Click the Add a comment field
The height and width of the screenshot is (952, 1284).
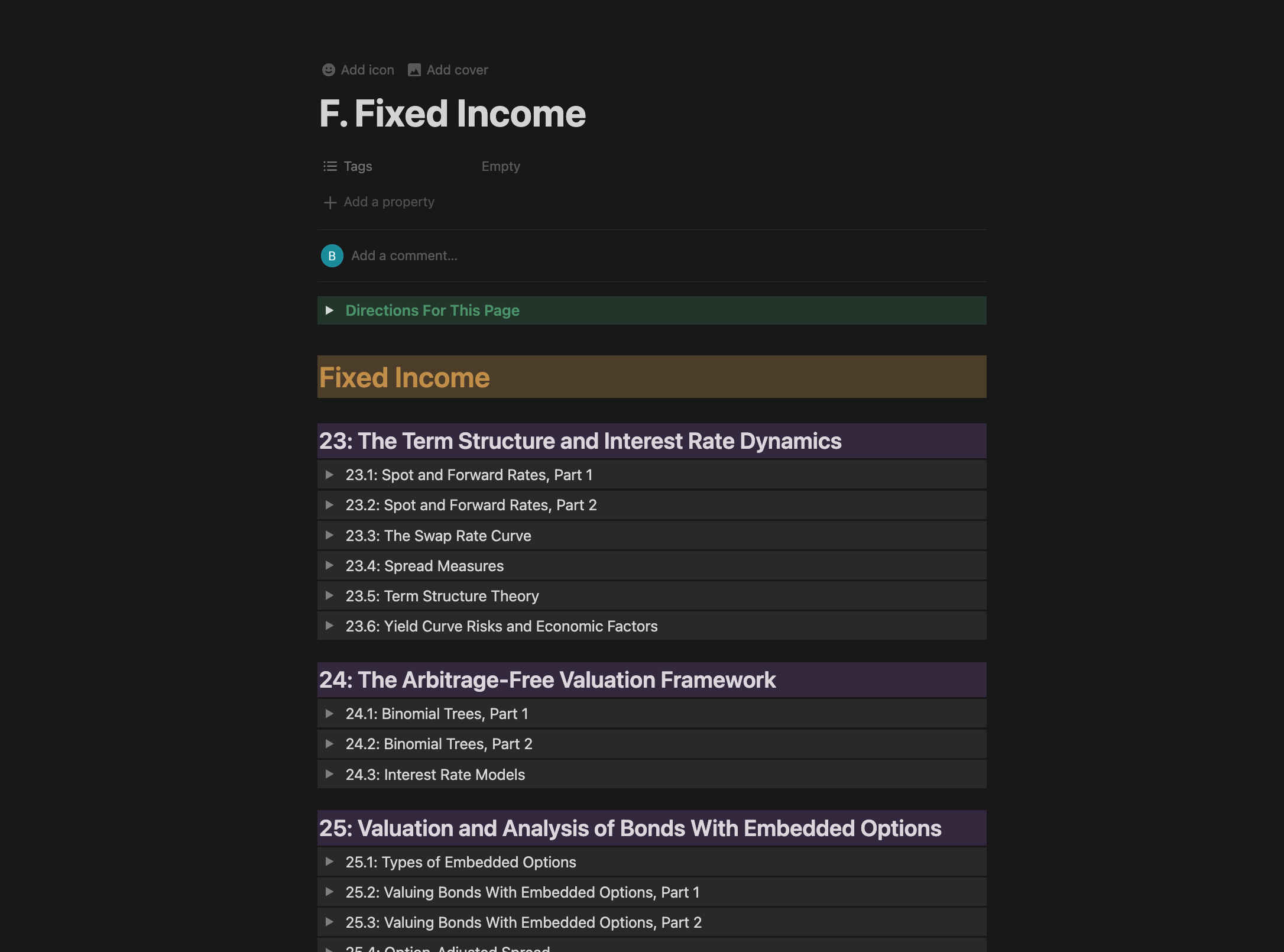pos(404,255)
